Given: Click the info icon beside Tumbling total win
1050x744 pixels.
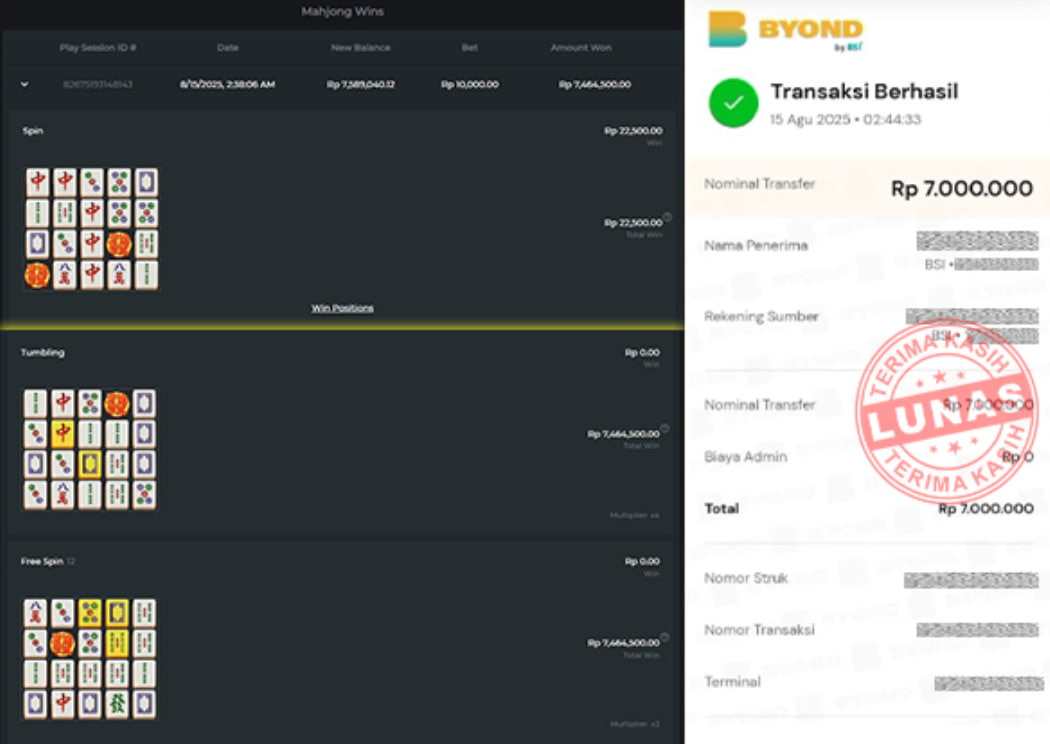Looking at the screenshot, I should click(664, 428).
